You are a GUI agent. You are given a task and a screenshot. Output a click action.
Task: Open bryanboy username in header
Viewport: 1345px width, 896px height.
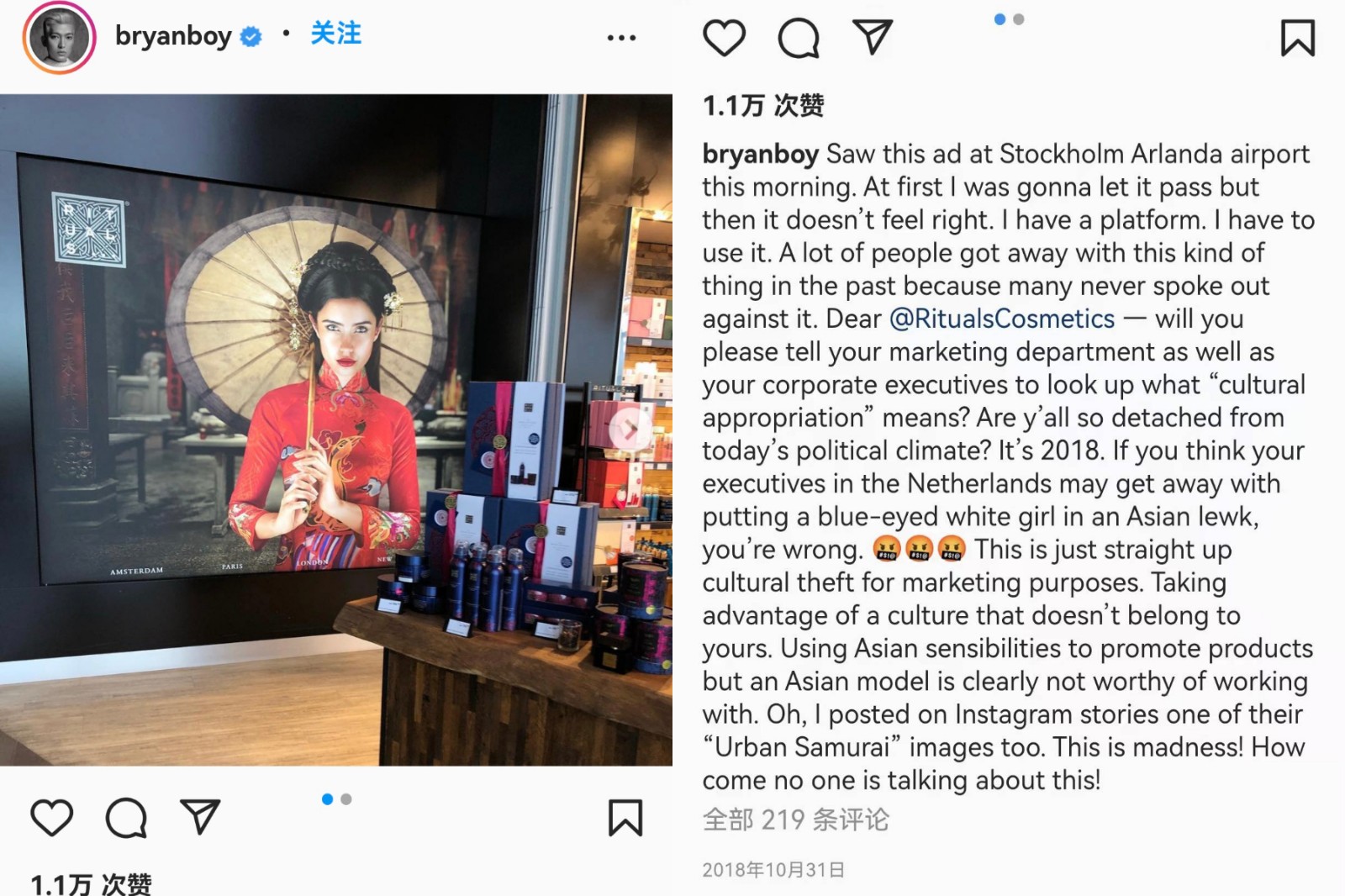(x=173, y=36)
